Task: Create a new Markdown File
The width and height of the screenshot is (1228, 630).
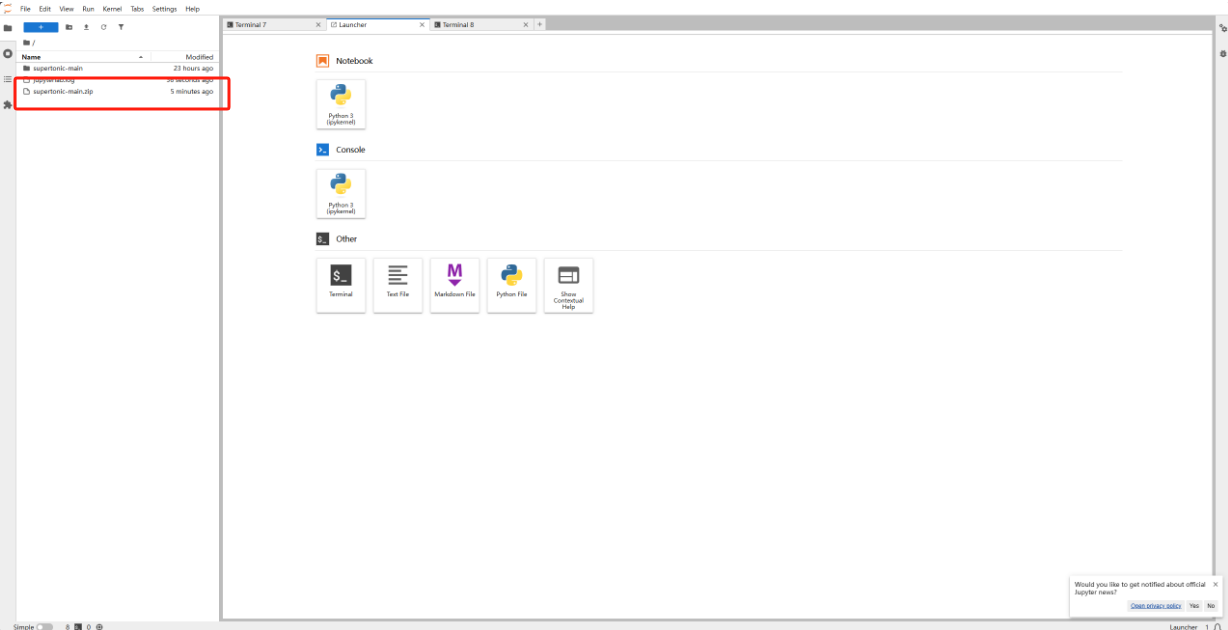Action: click(455, 286)
